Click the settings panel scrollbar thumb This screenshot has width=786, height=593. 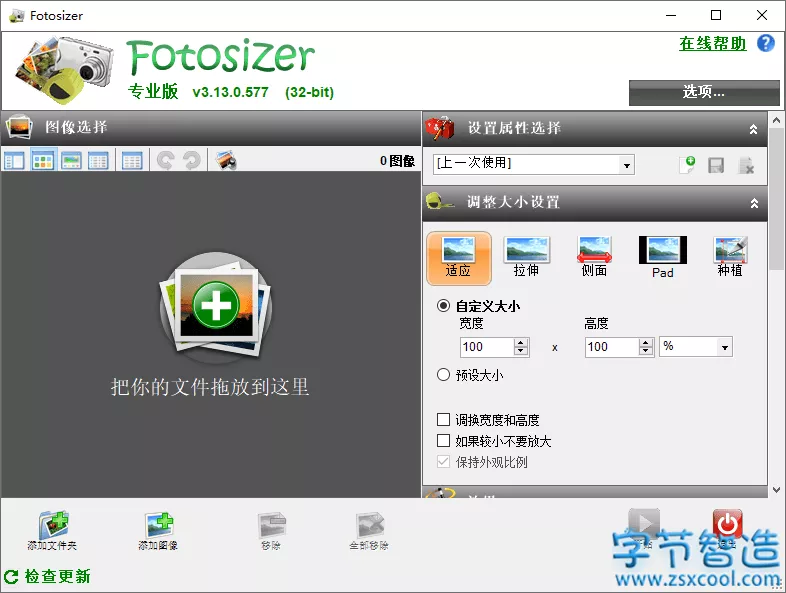[x=776, y=198]
